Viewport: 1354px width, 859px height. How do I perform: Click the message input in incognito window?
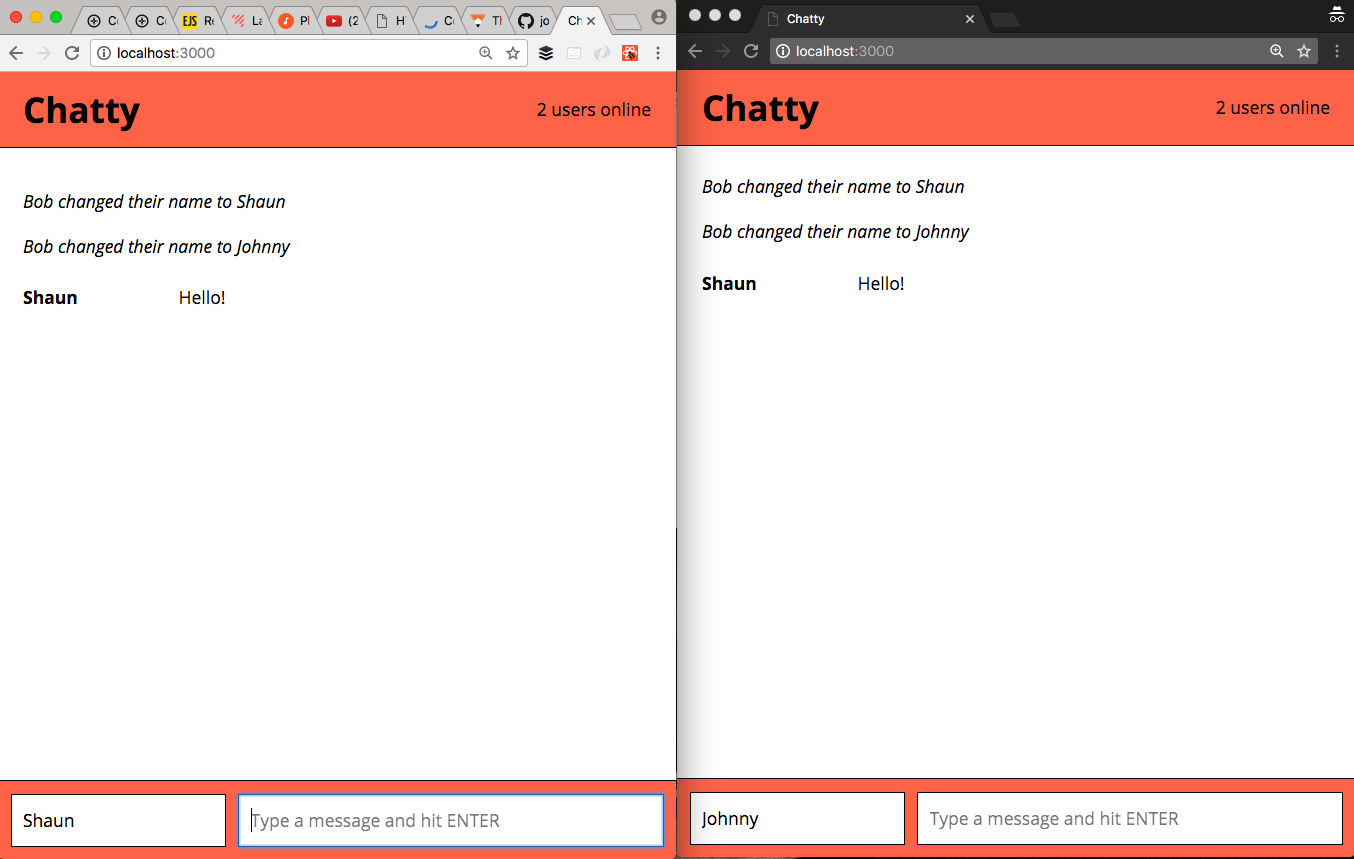tap(1130, 819)
